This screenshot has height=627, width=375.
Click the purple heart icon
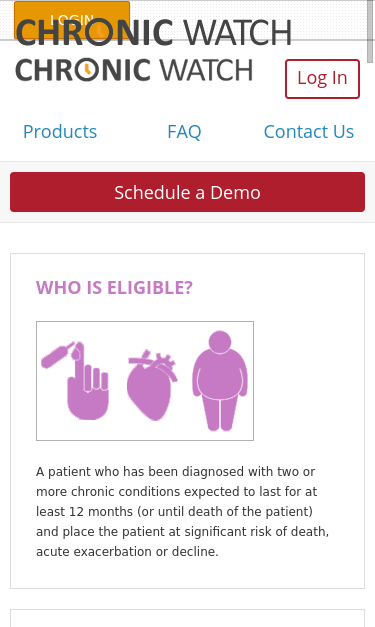point(152,385)
